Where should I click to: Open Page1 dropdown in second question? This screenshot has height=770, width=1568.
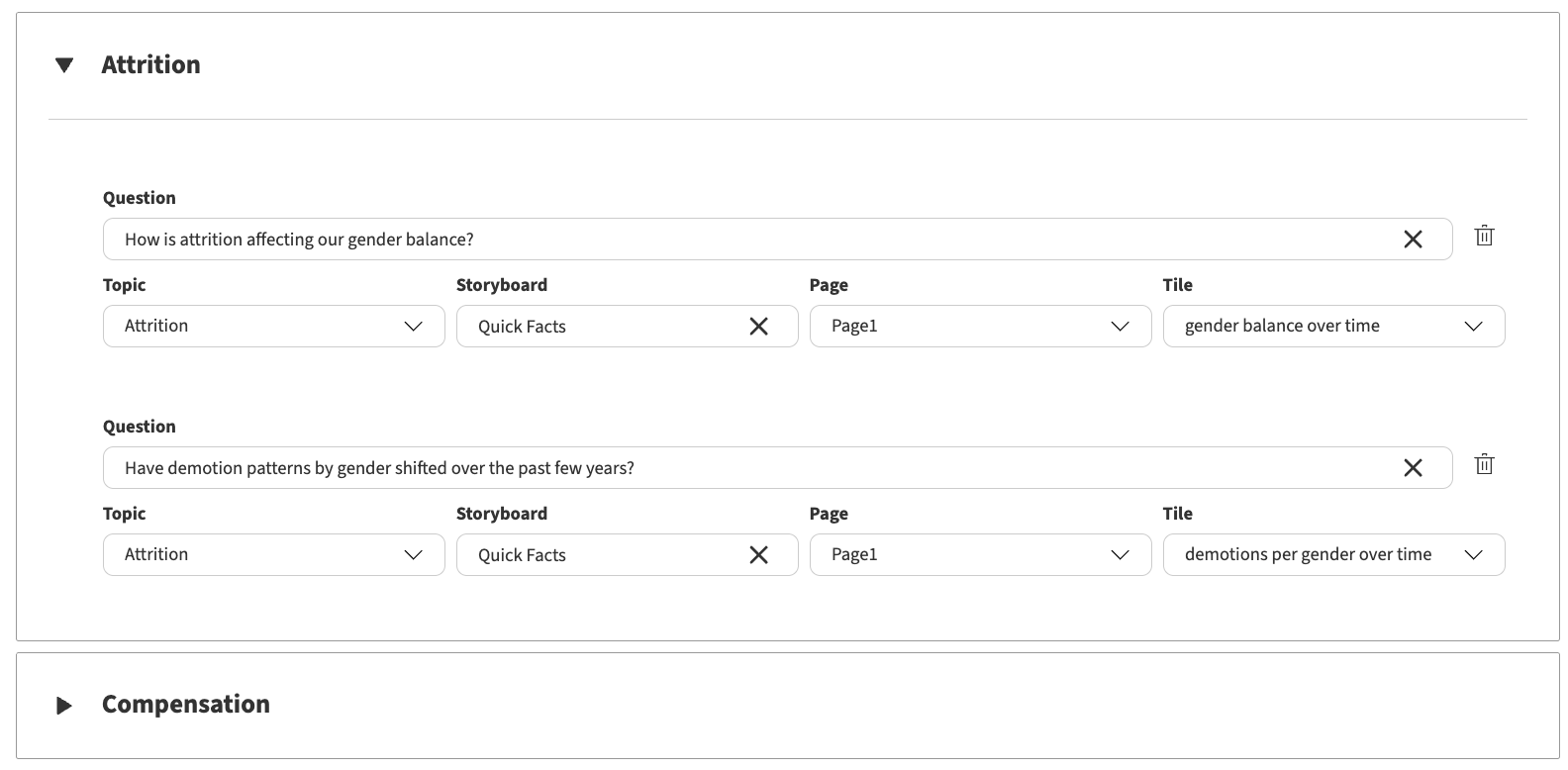click(x=981, y=555)
